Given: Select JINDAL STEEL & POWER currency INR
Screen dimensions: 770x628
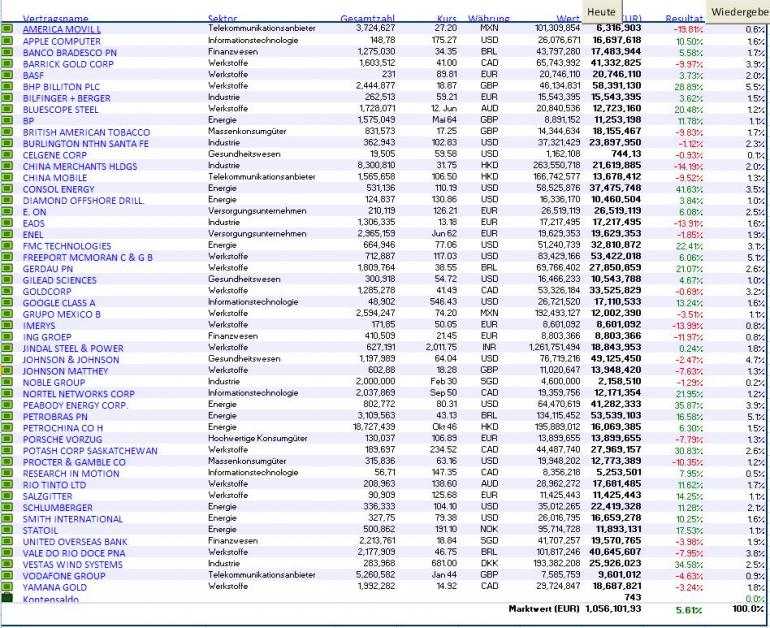Looking at the screenshot, I should tap(490, 347).
